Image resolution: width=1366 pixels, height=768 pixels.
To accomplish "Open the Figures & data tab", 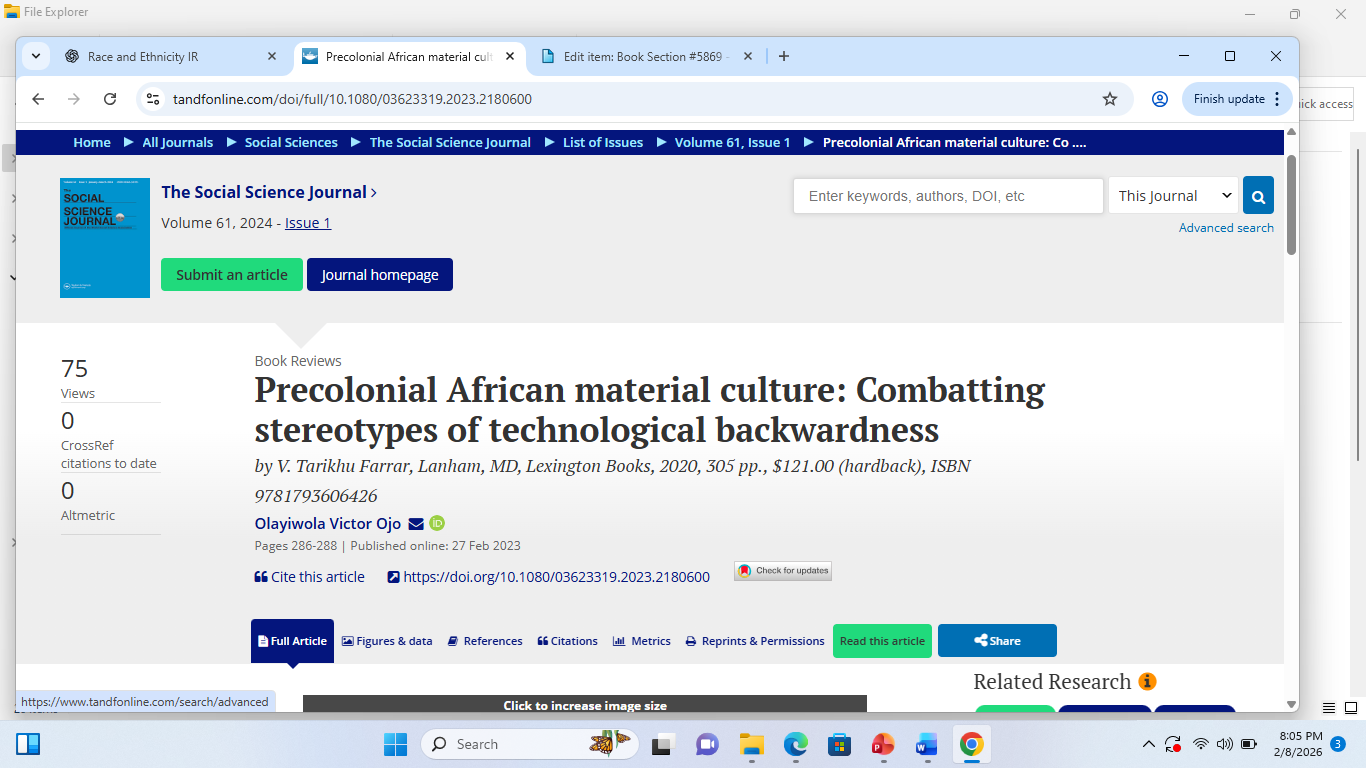I will click(x=387, y=641).
